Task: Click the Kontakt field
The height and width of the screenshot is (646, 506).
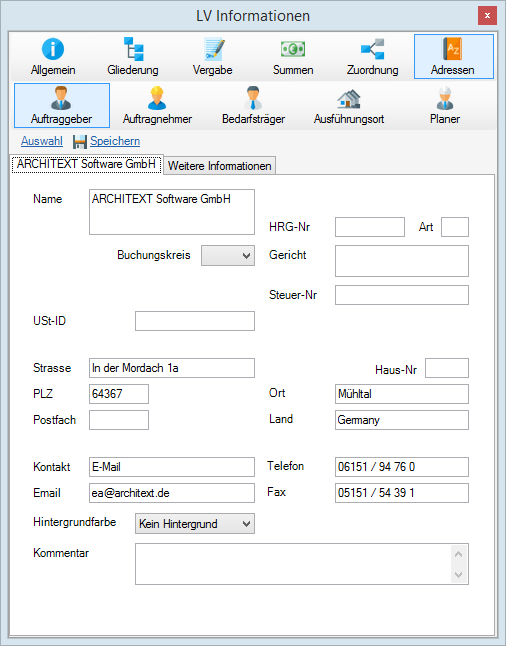Action: (172, 467)
